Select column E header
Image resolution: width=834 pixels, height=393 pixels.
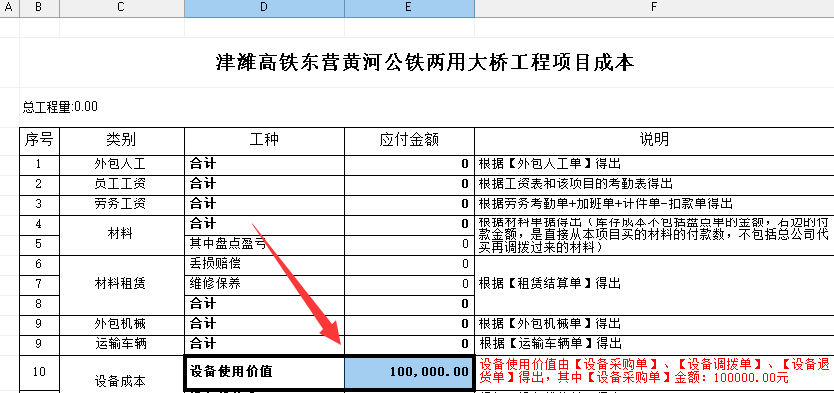[x=409, y=8]
